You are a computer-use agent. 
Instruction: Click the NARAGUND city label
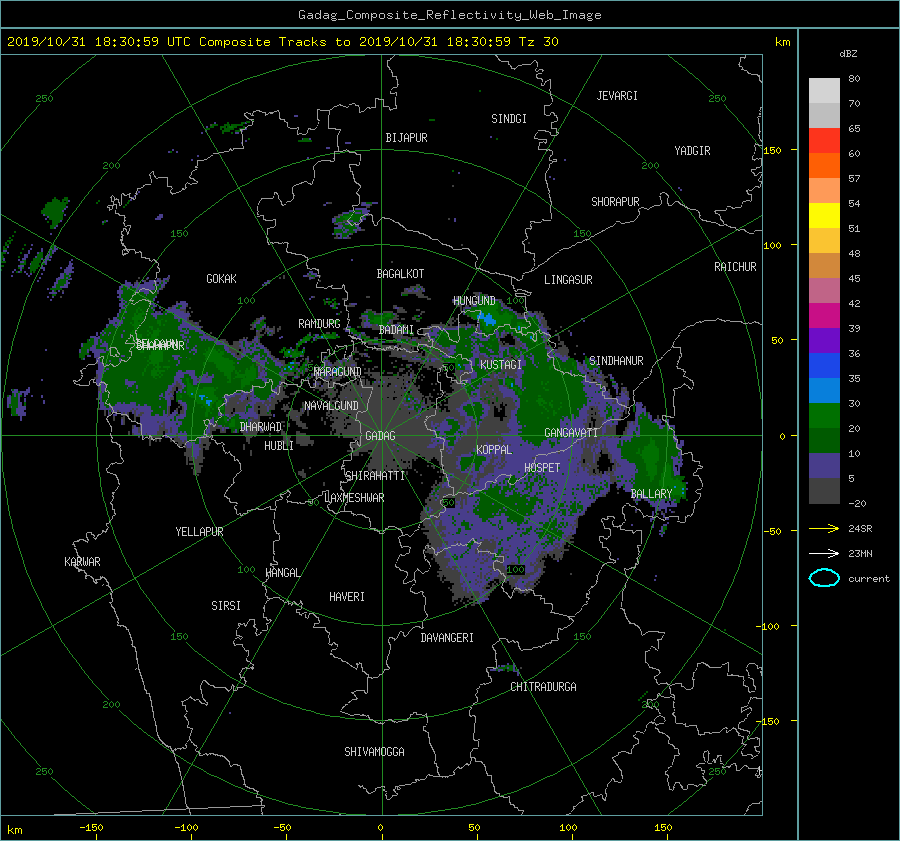[x=338, y=372]
